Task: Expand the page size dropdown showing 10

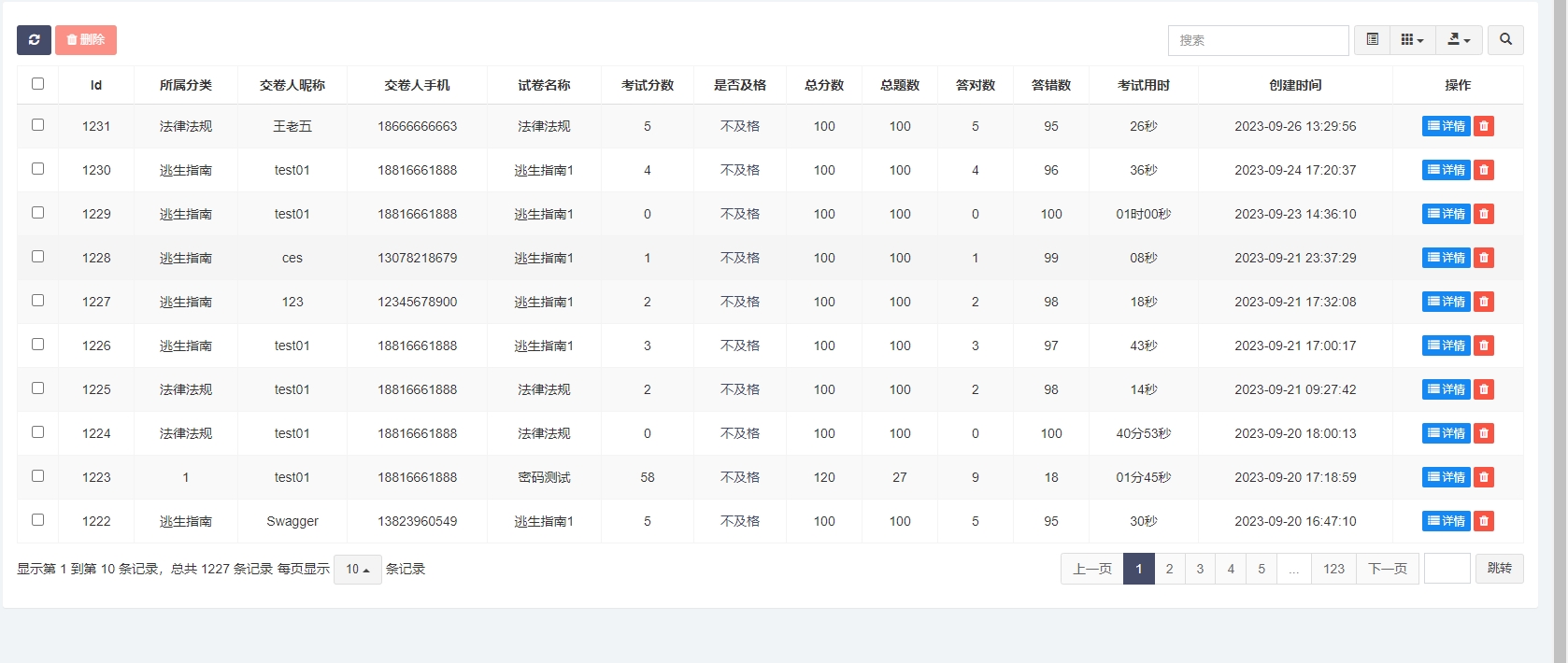Action: pyautogui.click(x=357, y=570)
